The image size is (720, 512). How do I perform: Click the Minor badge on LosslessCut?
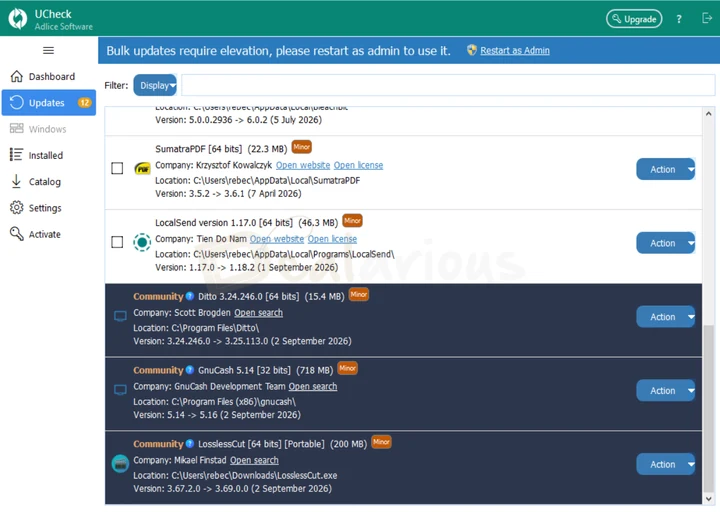click(x=381, y=442)
